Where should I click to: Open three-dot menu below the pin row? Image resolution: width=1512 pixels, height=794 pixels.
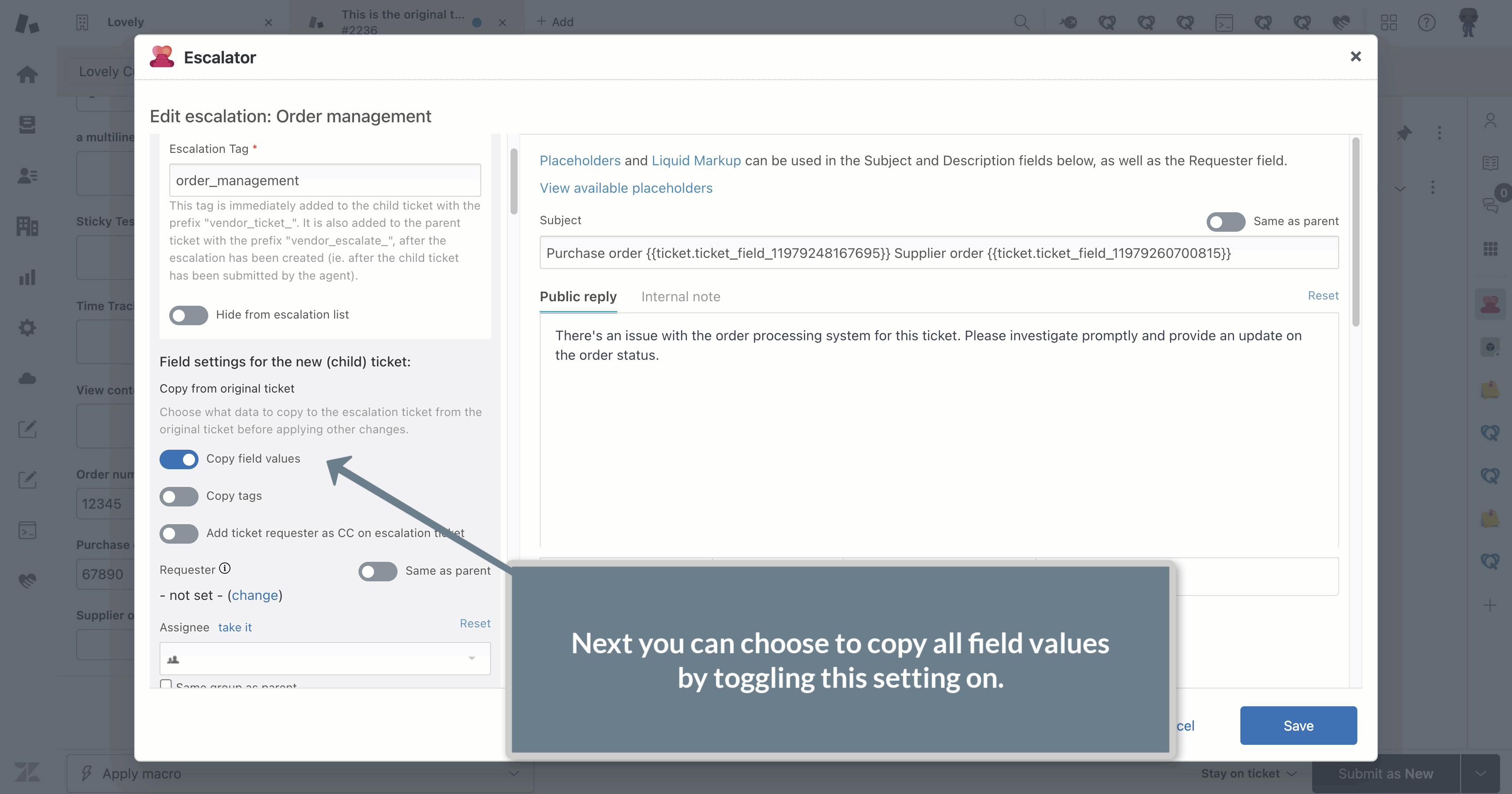(x=1432, y=188)
